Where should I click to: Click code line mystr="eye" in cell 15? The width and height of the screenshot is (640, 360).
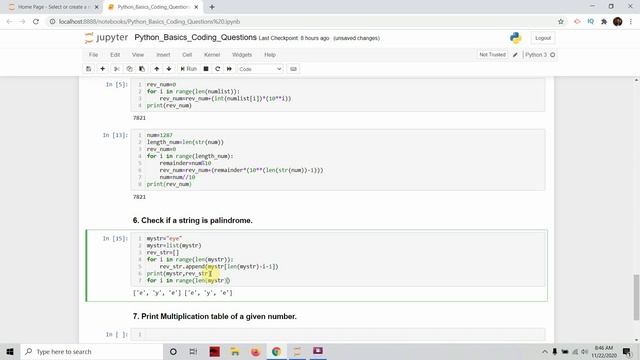pyautogui.click(x=164, y=238)
